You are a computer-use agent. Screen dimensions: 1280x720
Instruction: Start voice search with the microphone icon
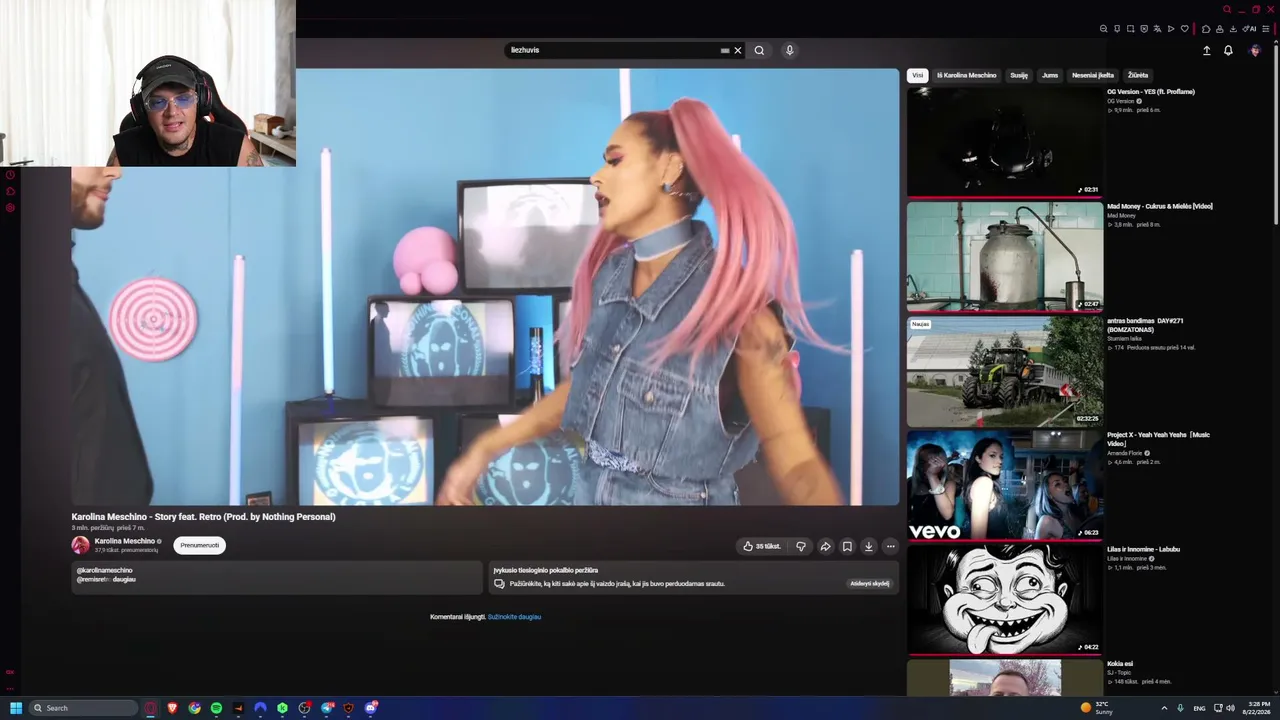point(789,50)
